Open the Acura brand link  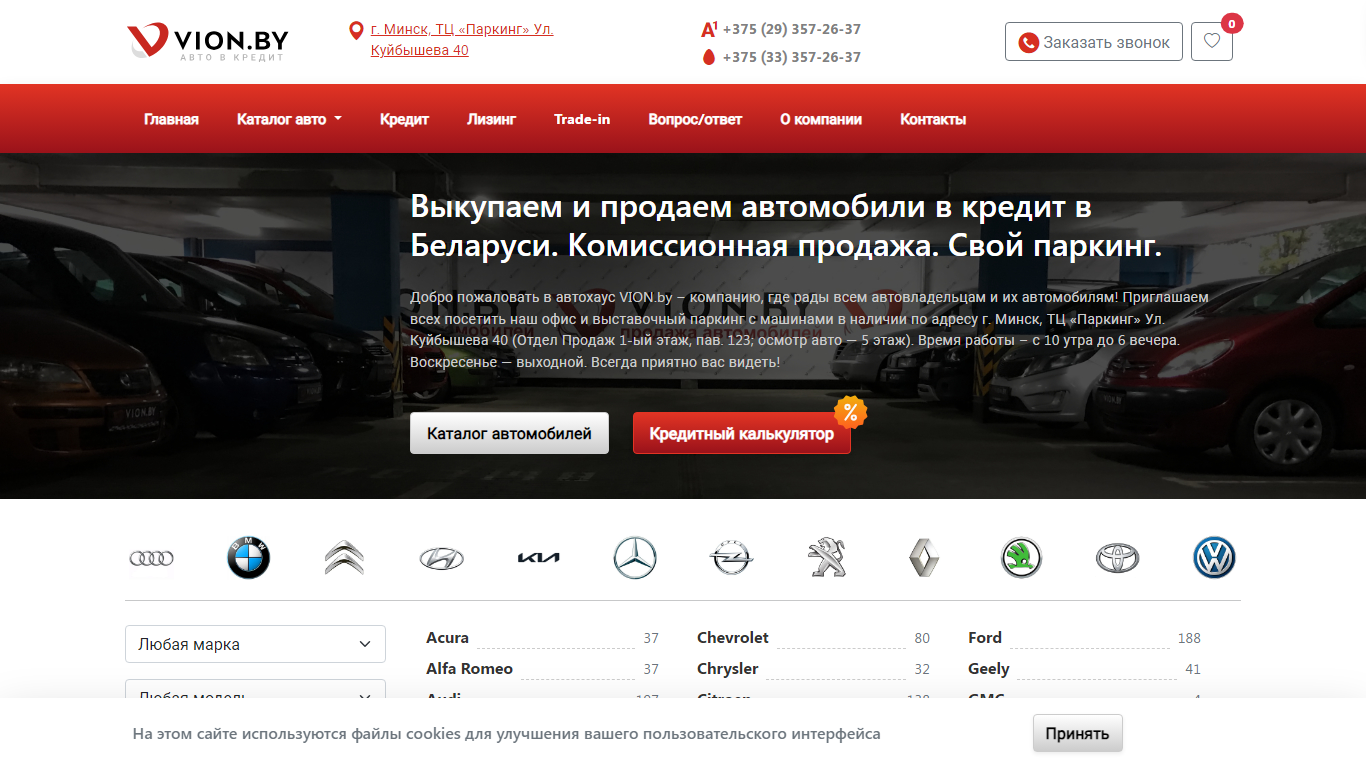(x=447, y=637)
